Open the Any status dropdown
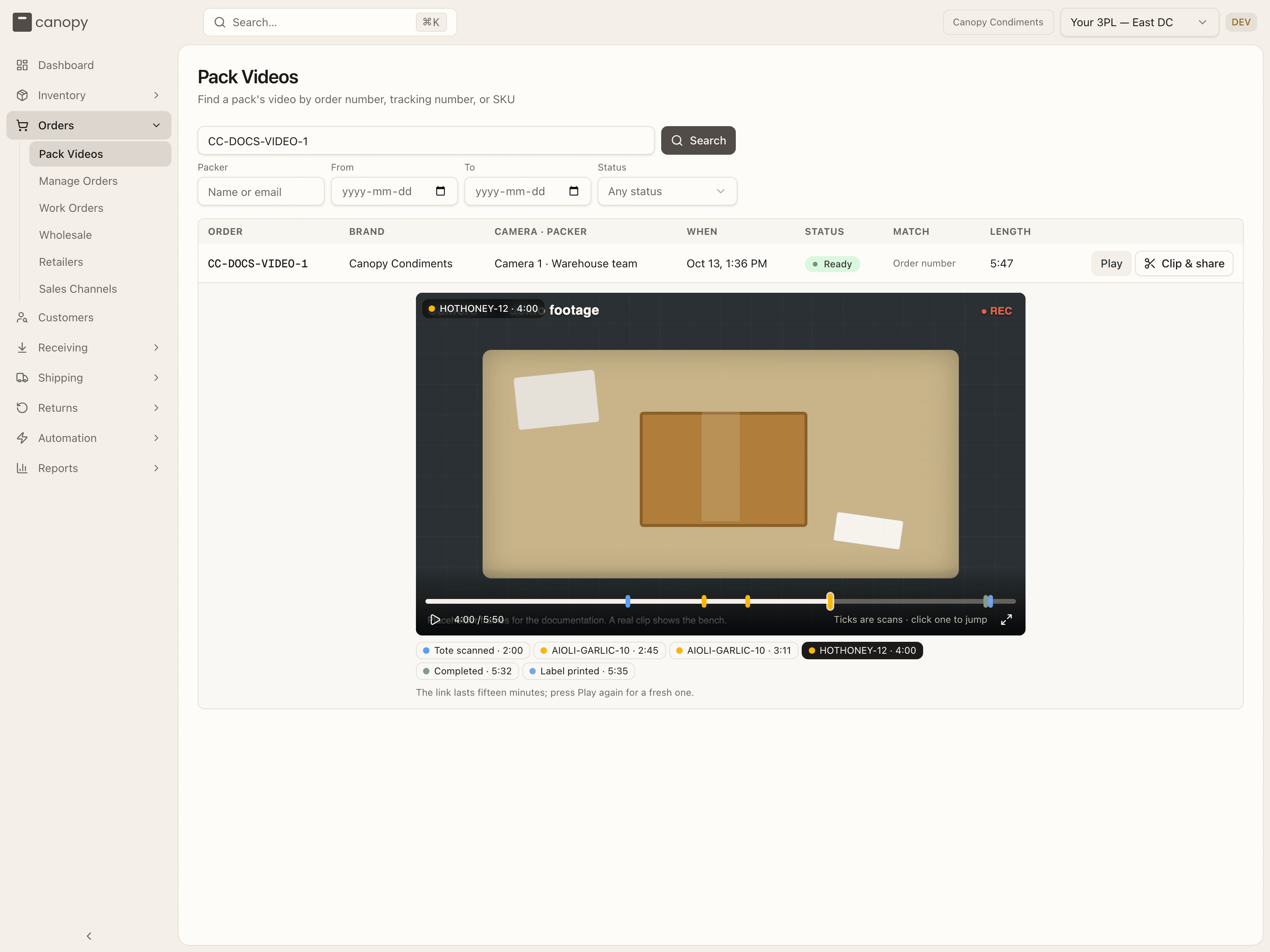 tap(667, 191)
